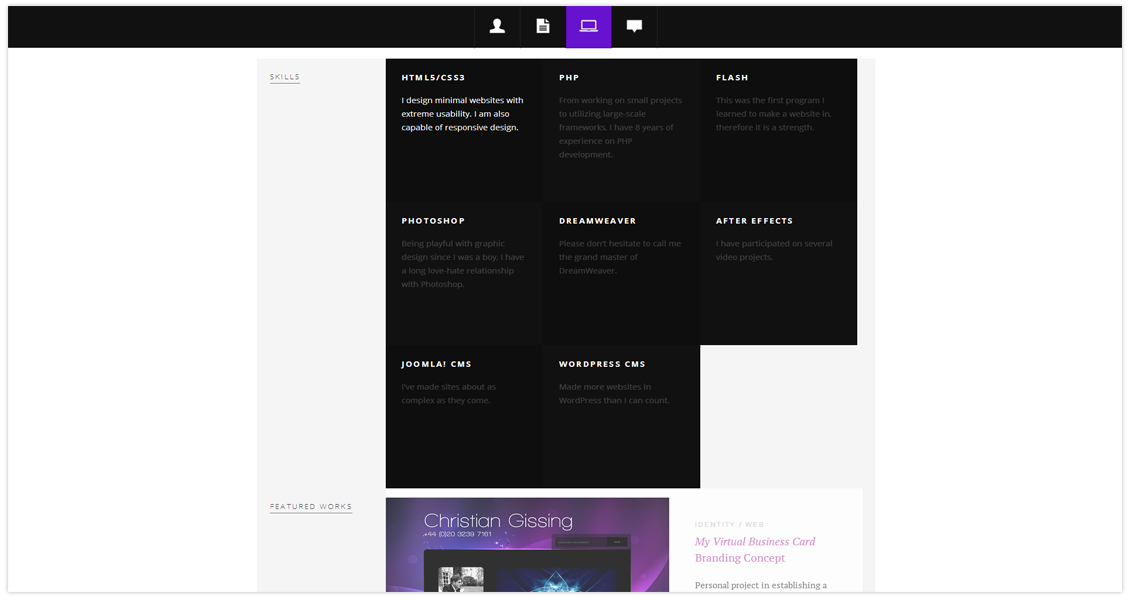The height and width of the screenshot is (600, 1130).
Task: Click the Skills section label
Action: click(x=285, y=77)
